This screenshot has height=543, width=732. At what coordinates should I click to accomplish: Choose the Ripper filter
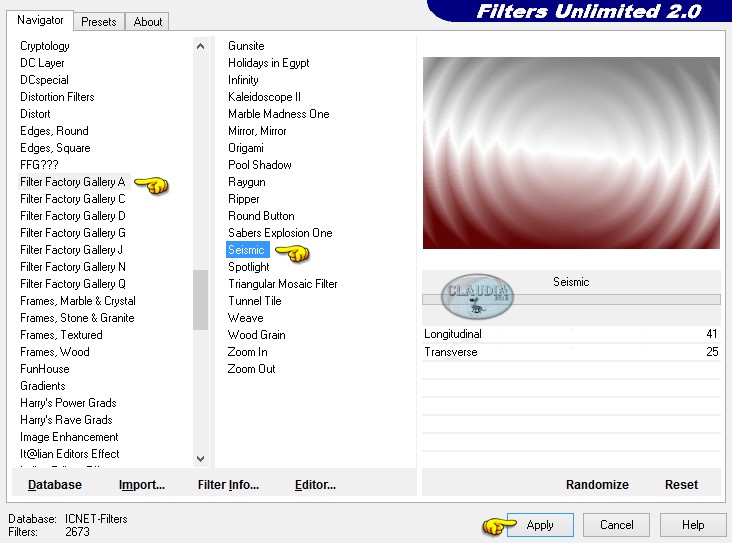tap(244, 199)
